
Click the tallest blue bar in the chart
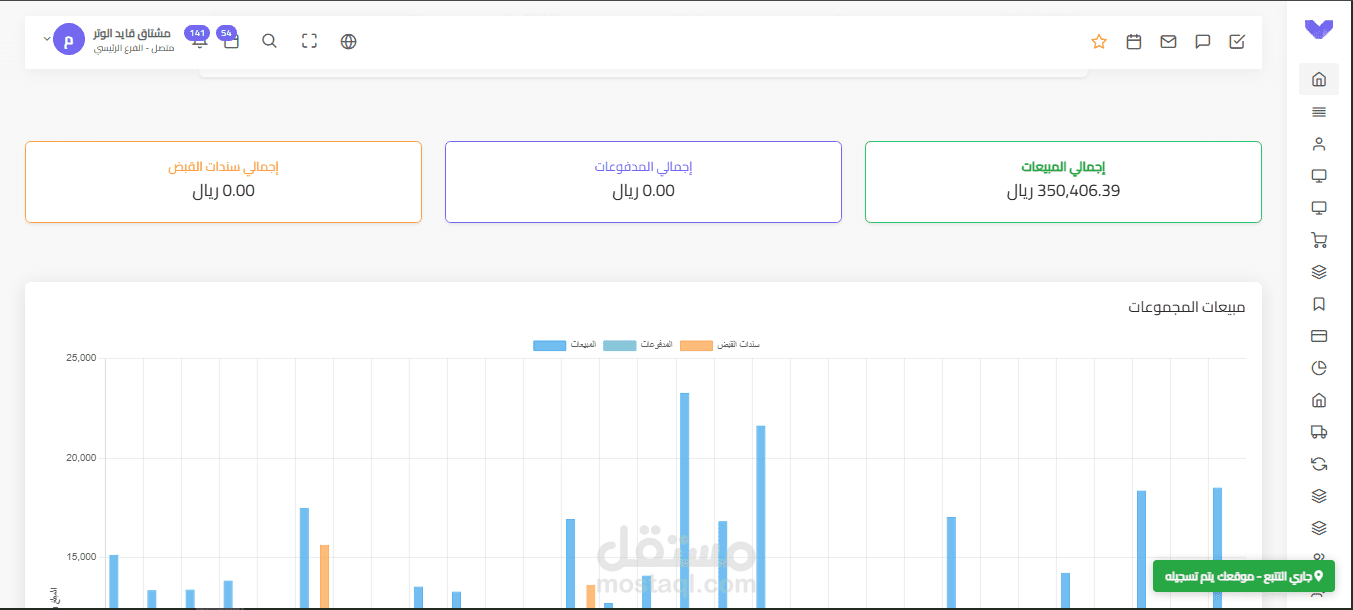(685, 500)
